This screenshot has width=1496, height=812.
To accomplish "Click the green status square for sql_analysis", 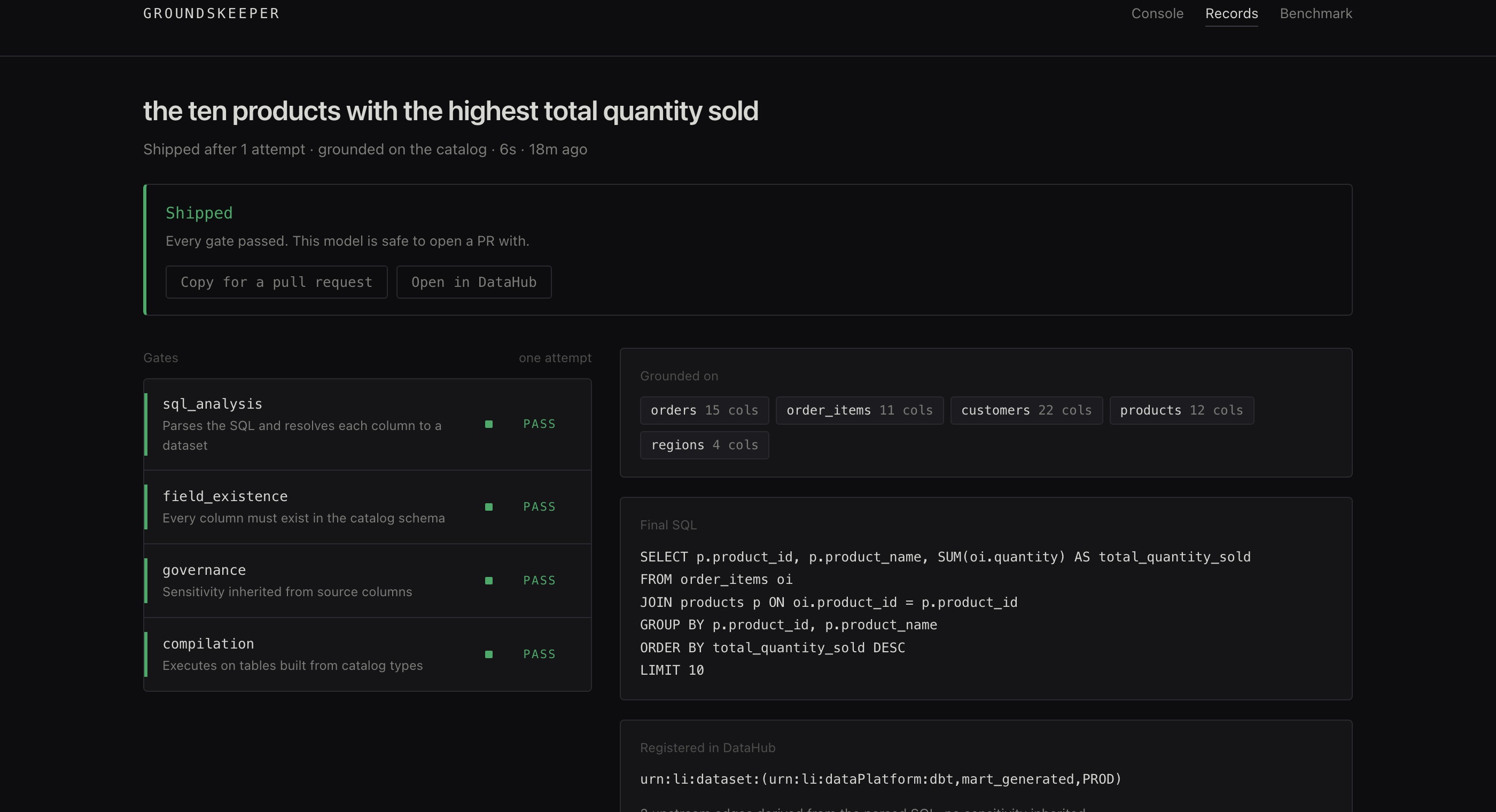I will [x=488, y=425].
